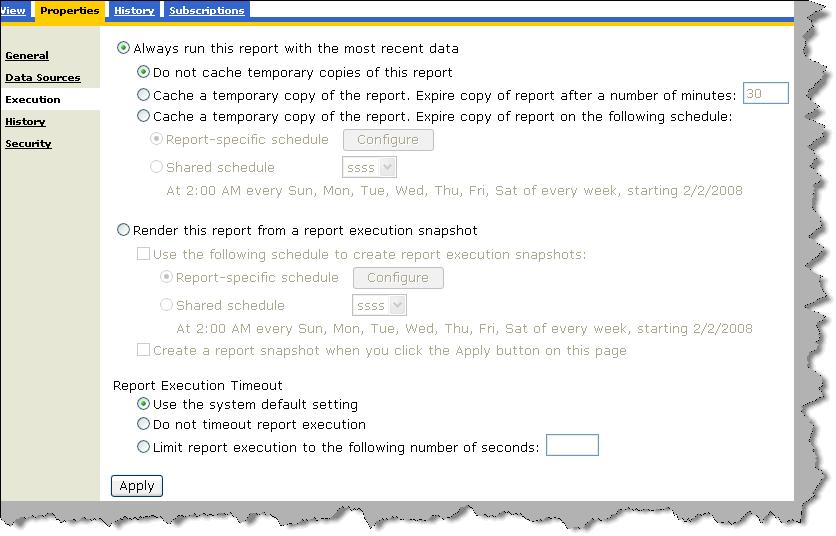Open Data Sources in the sidebar
This screenshot has height=536, width=836.
click(43, 77)
